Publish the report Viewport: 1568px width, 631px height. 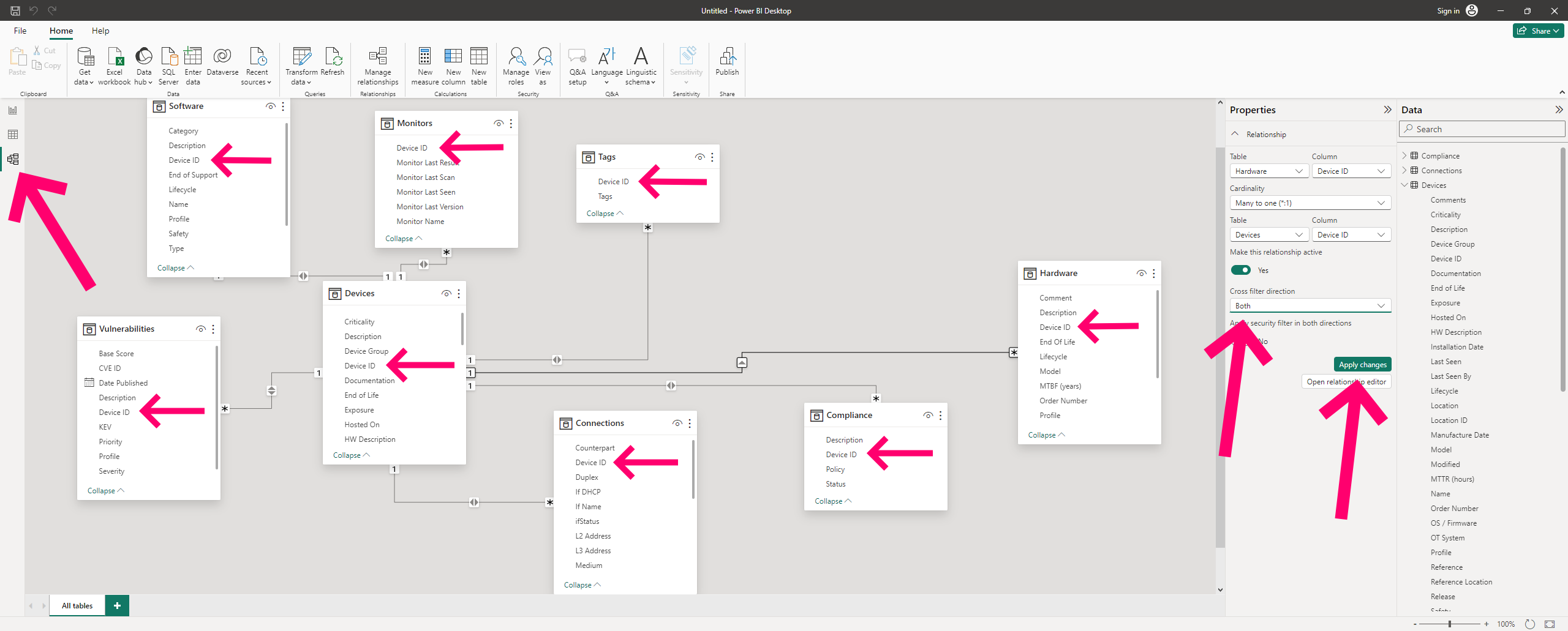pyautogui.click(x=727, y=62)
